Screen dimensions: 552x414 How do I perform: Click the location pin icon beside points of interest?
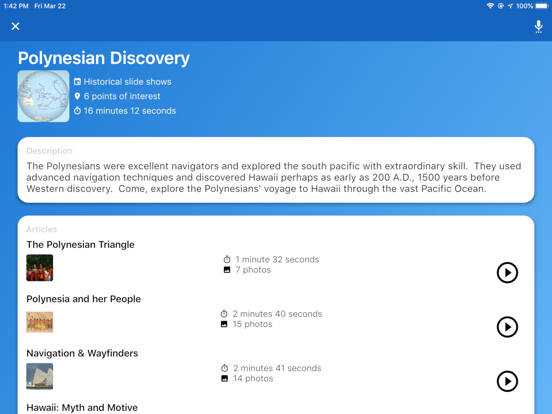pyautogui.click(x=77, y=96)
